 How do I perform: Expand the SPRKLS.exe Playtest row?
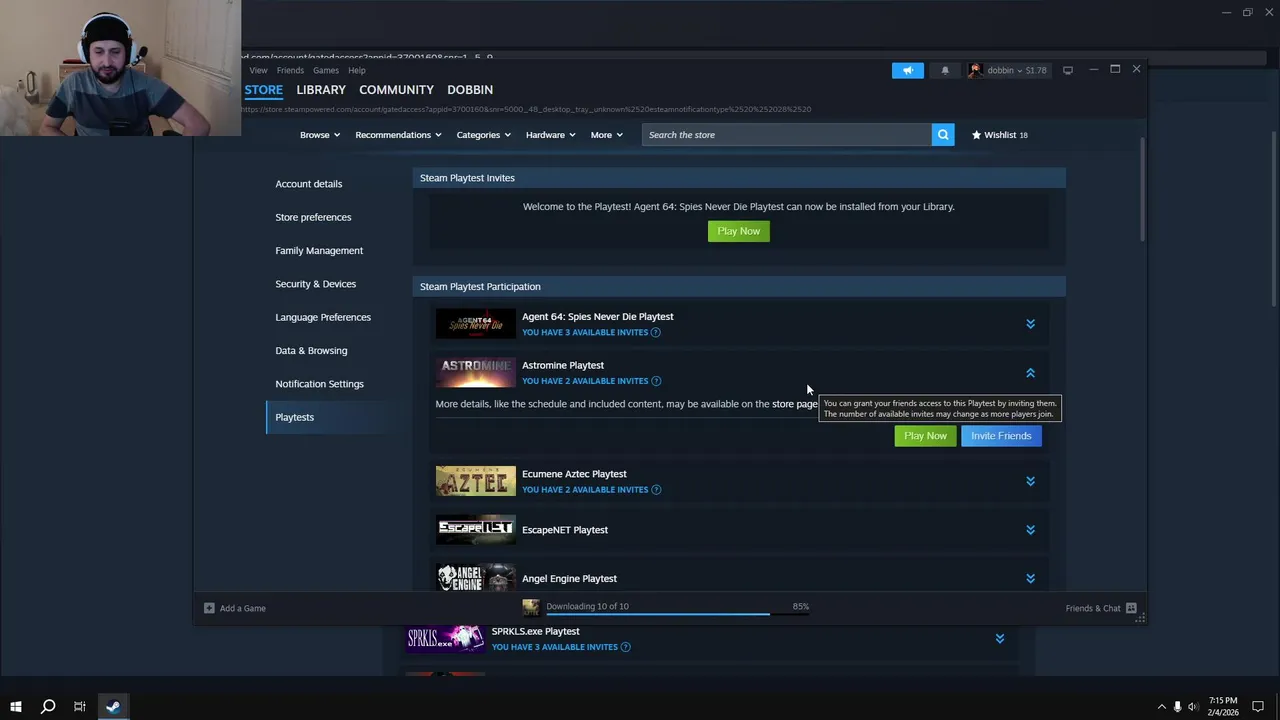[999, 638]
